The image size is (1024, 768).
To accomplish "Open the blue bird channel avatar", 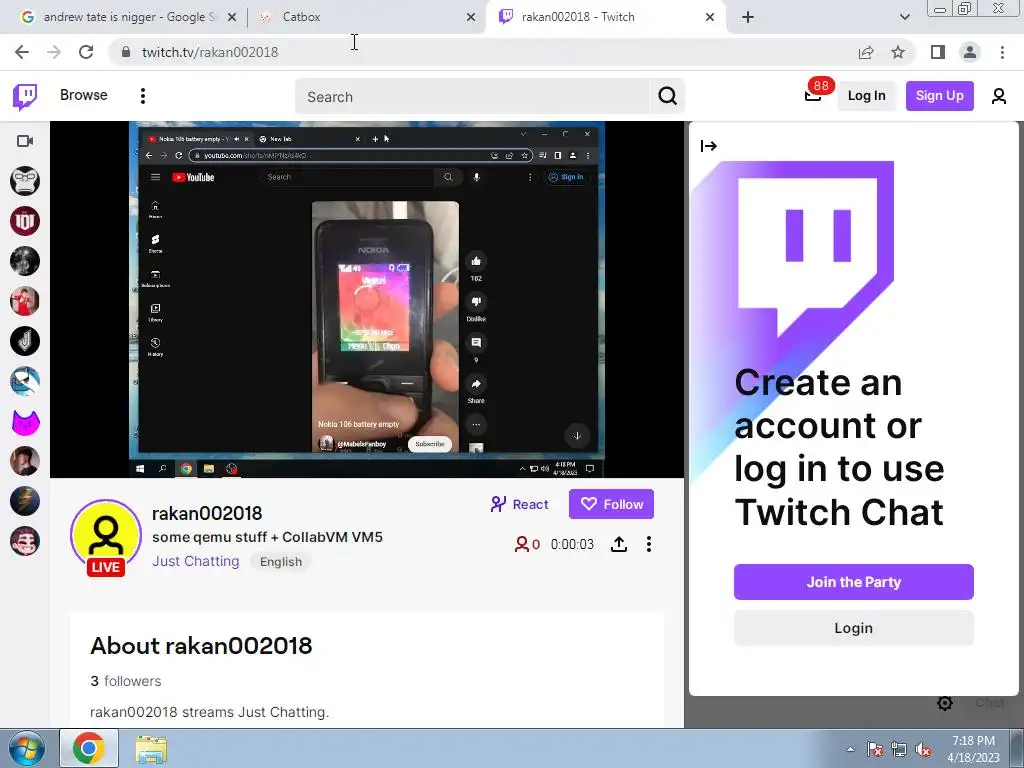I will tap(25, 381).
